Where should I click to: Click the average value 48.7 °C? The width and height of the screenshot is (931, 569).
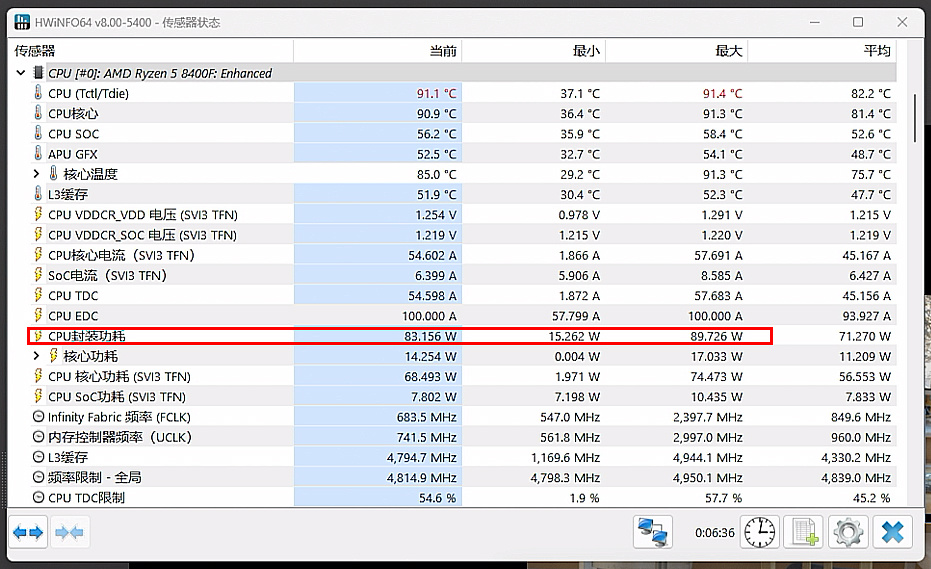[x=871, y=154]
